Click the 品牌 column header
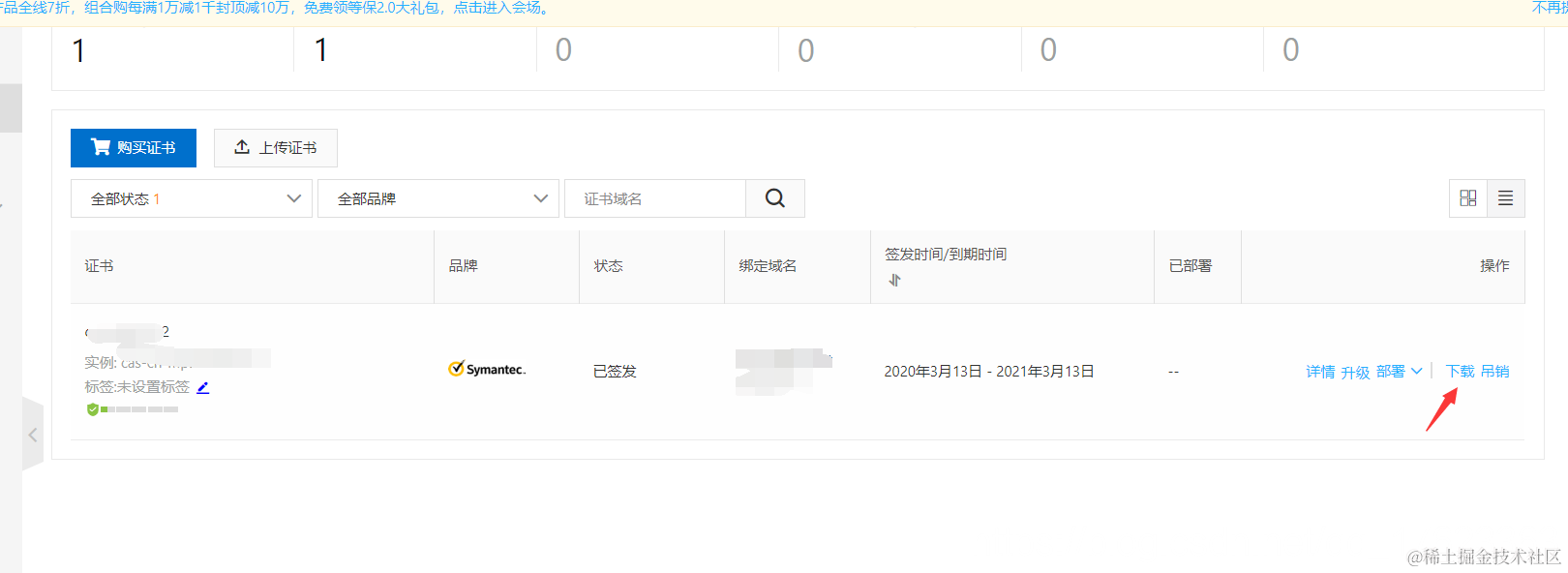 (464, 266)
